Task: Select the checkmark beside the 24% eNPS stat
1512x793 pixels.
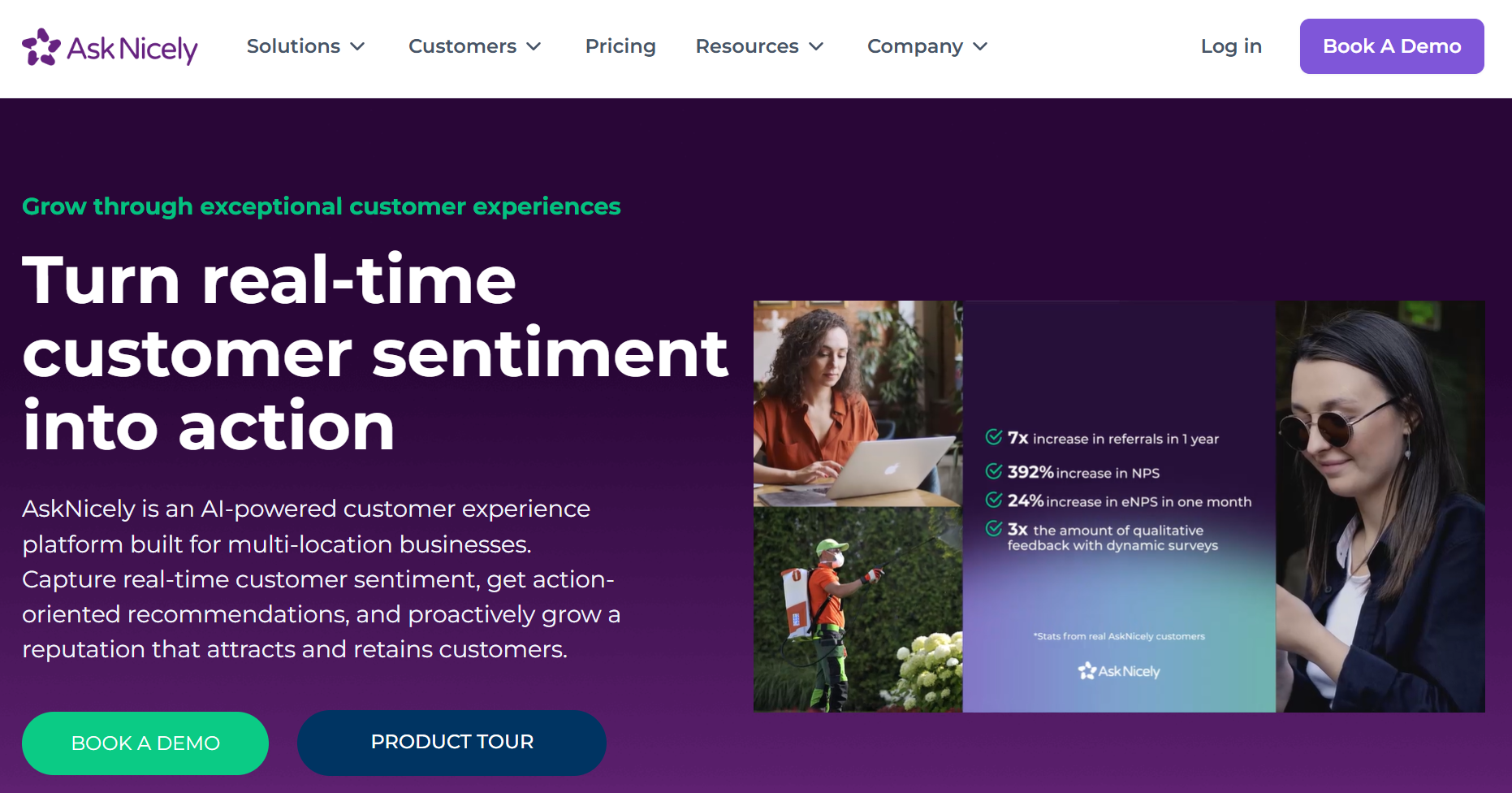Action: 992,500
